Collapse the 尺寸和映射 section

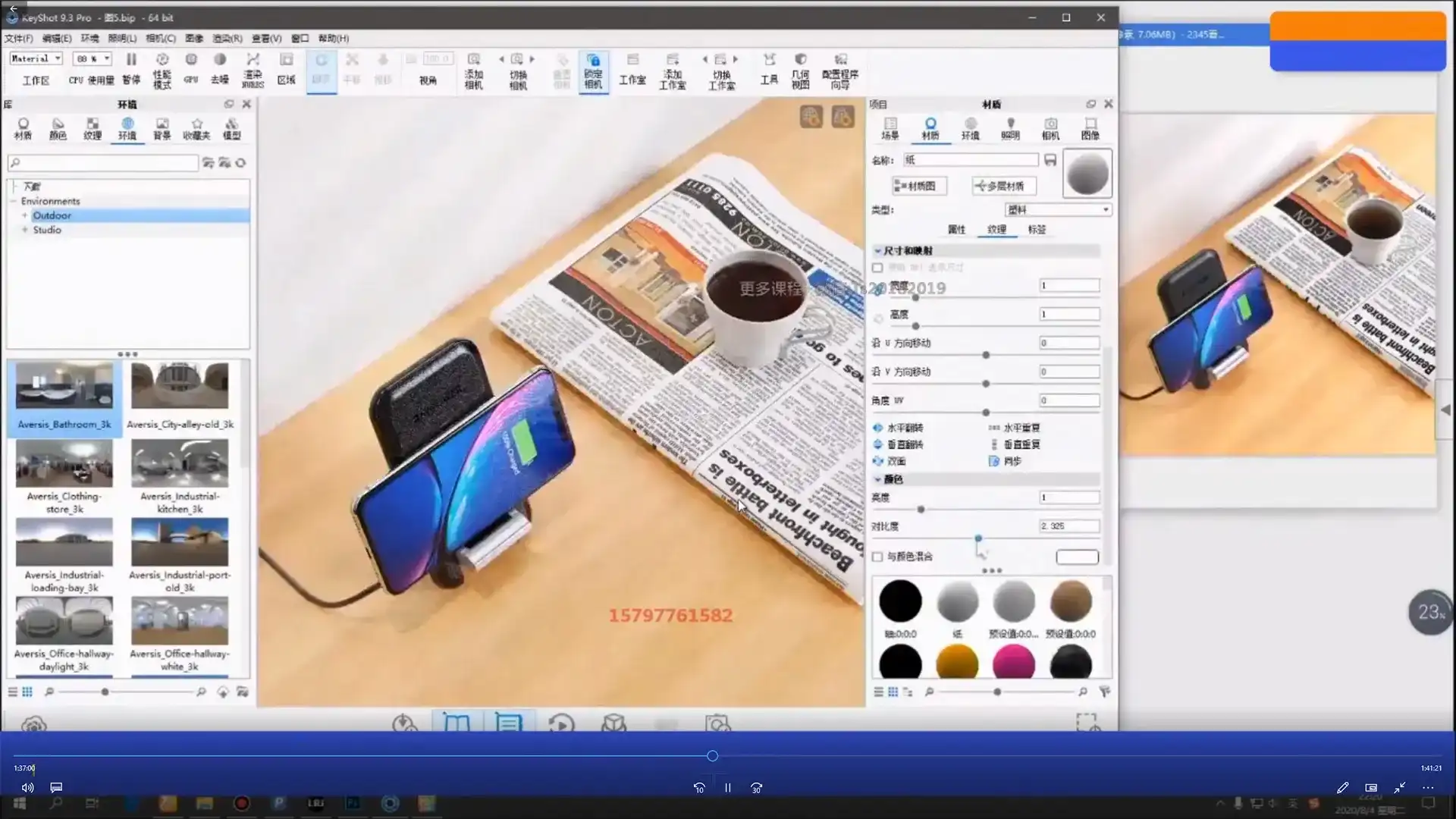tap(878, 250)
